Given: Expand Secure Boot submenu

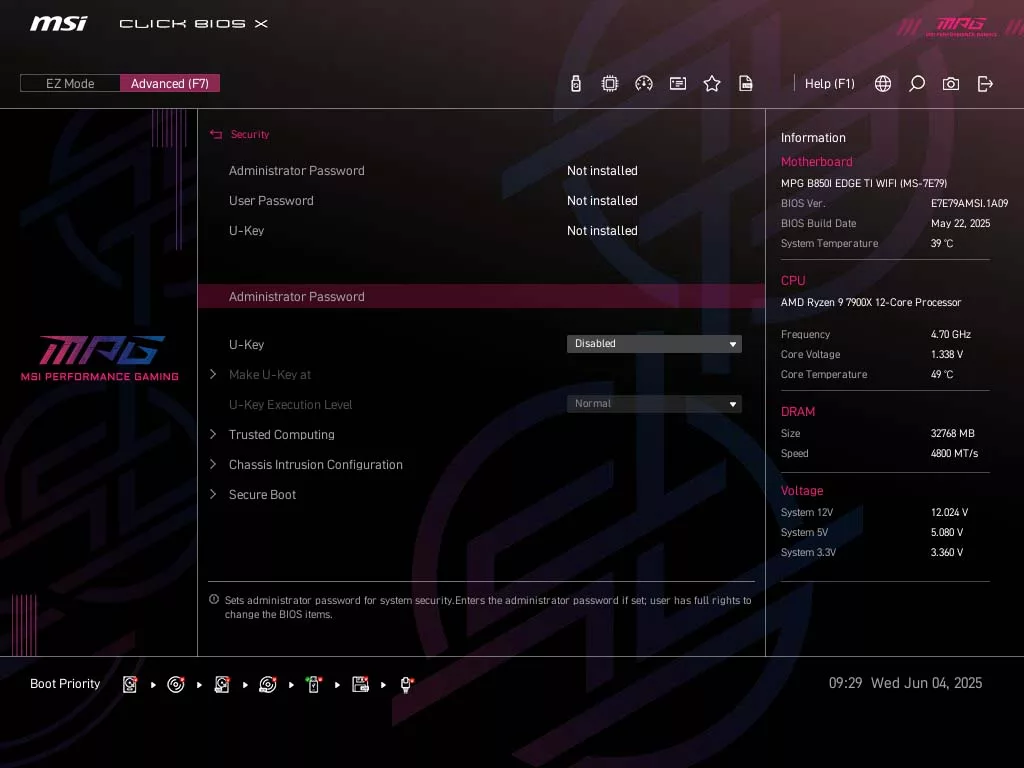Looking at the screenshot, I should tap(261, 494).
